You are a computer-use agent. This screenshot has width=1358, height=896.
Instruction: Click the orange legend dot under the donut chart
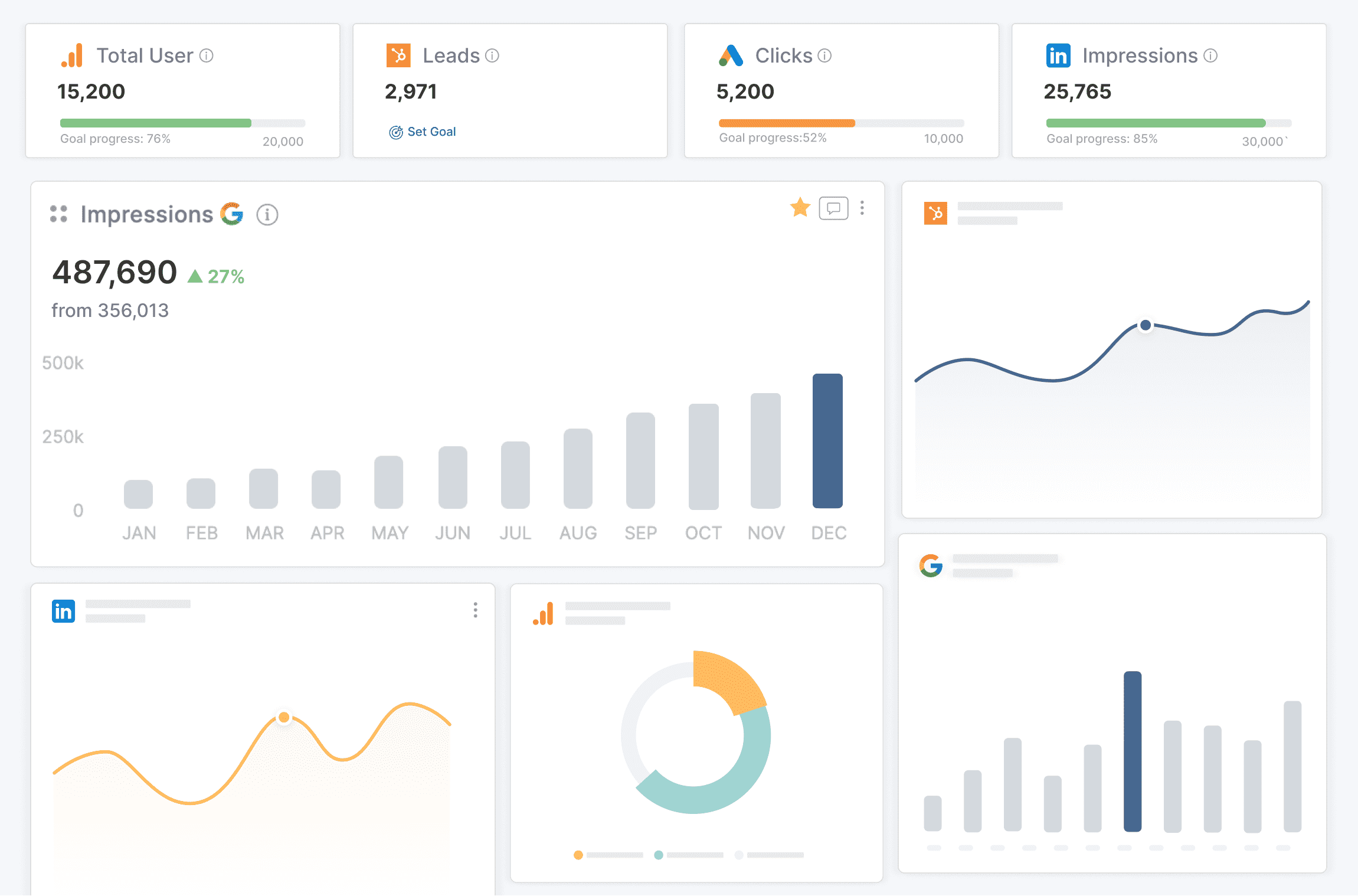[578, 855]
